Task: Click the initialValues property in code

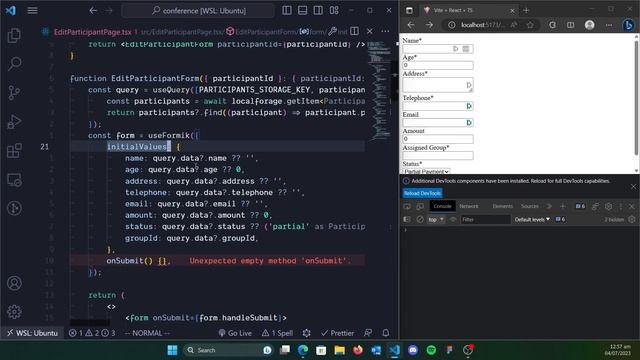Action: [137, 147]
